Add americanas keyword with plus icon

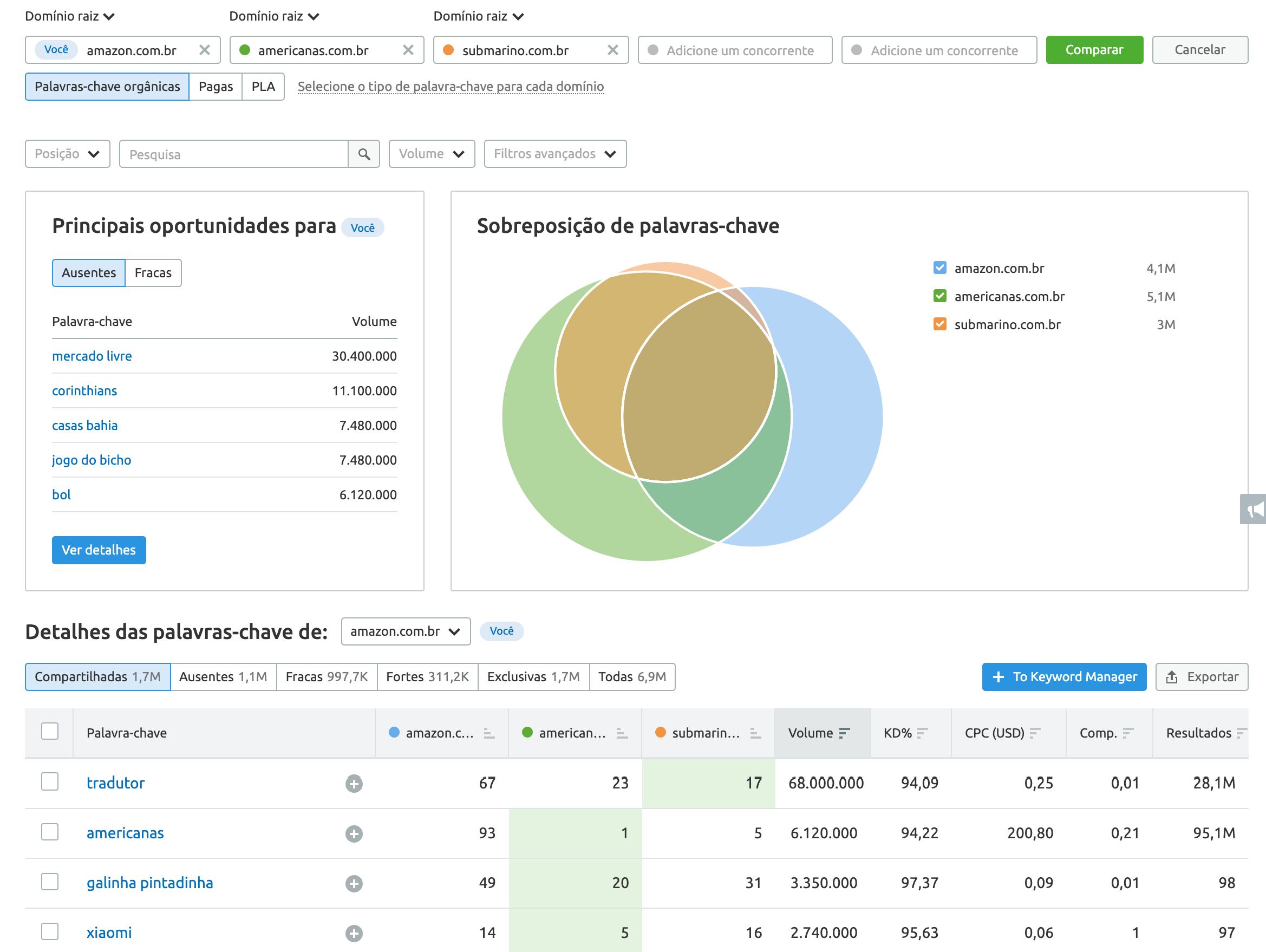[x=354, y=833]
